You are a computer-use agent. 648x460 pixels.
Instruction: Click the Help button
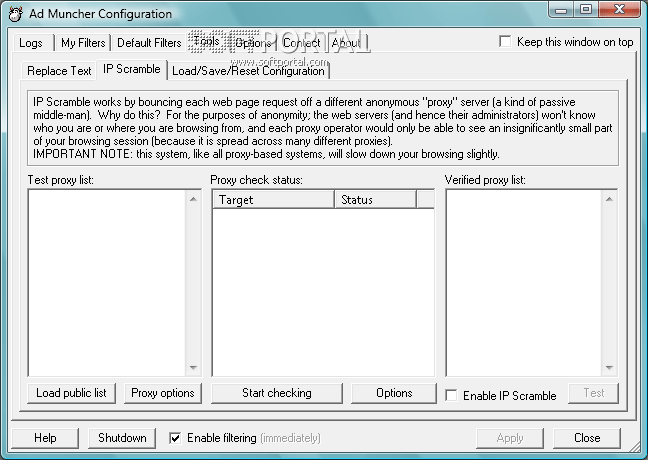[x=45, y=438]
